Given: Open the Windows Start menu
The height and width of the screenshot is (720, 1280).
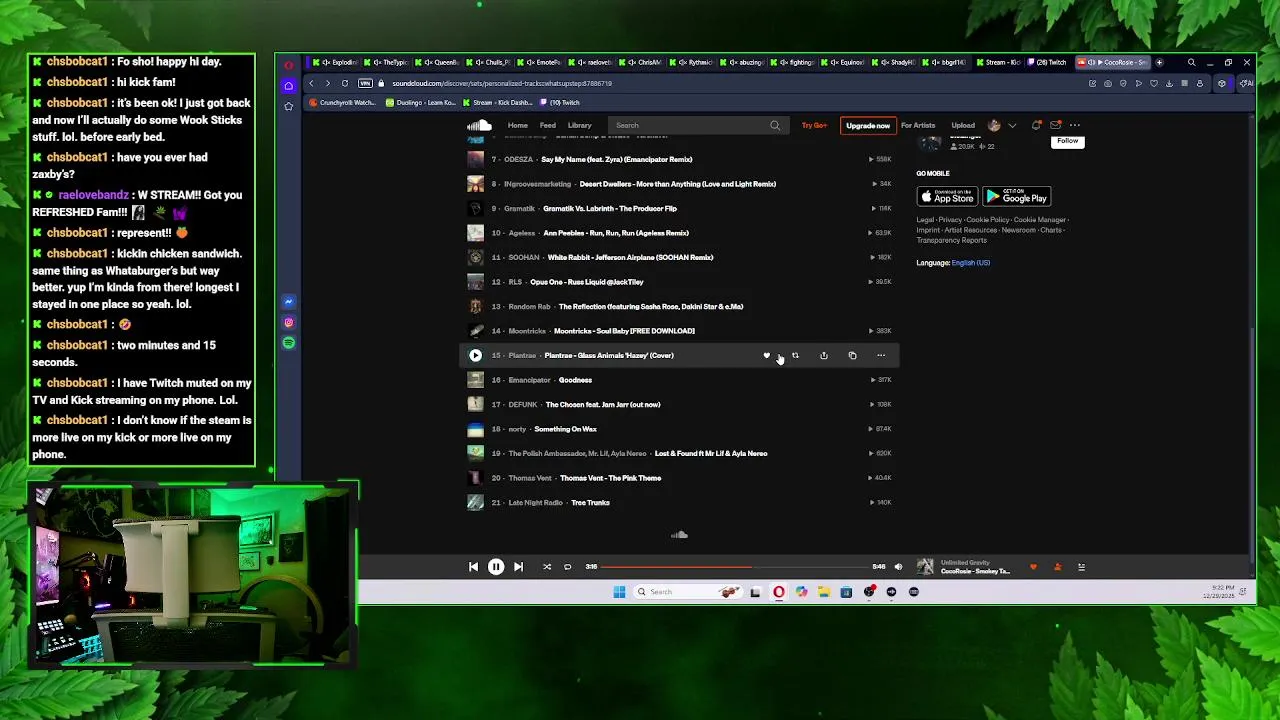Looking at the screenshot, I should pos(619,592).
